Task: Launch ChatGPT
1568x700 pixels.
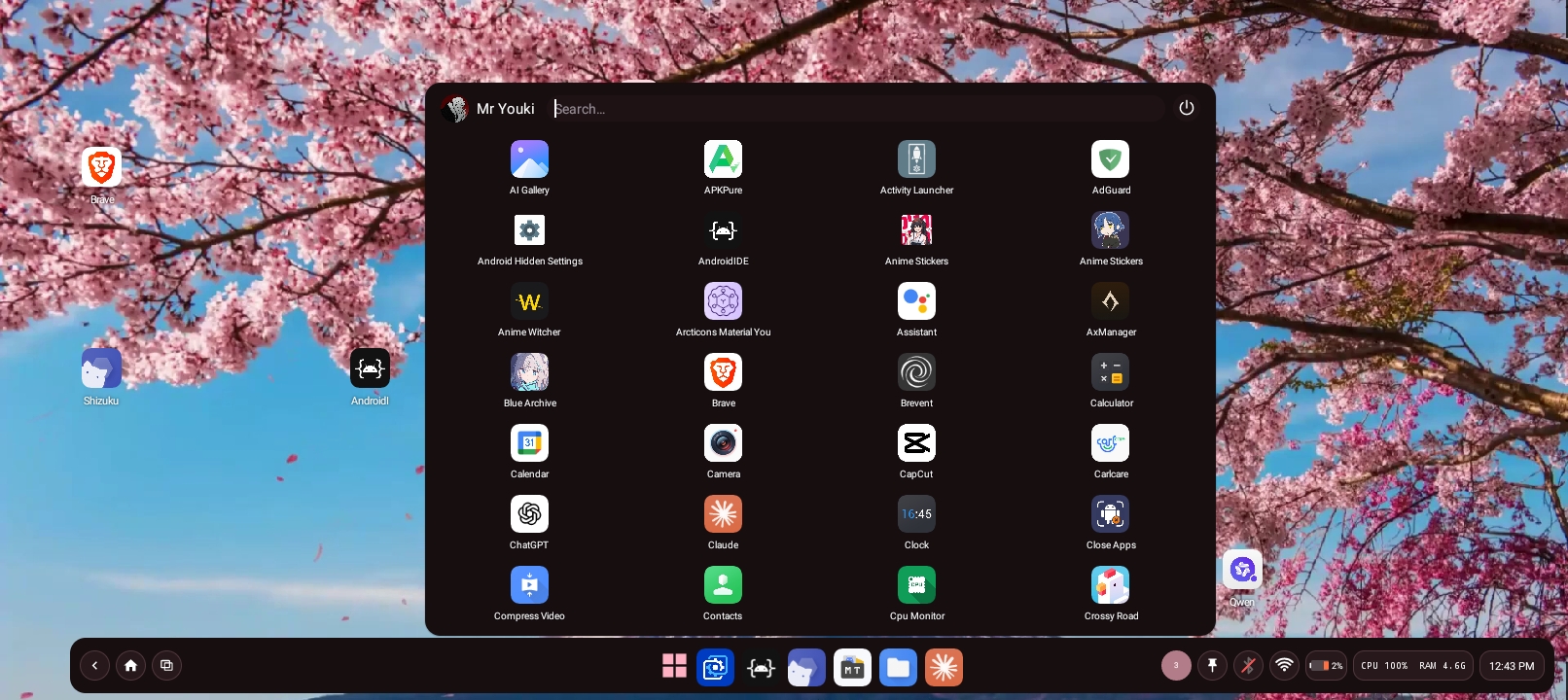Action: pyautogui.click(x=529, y=514)
